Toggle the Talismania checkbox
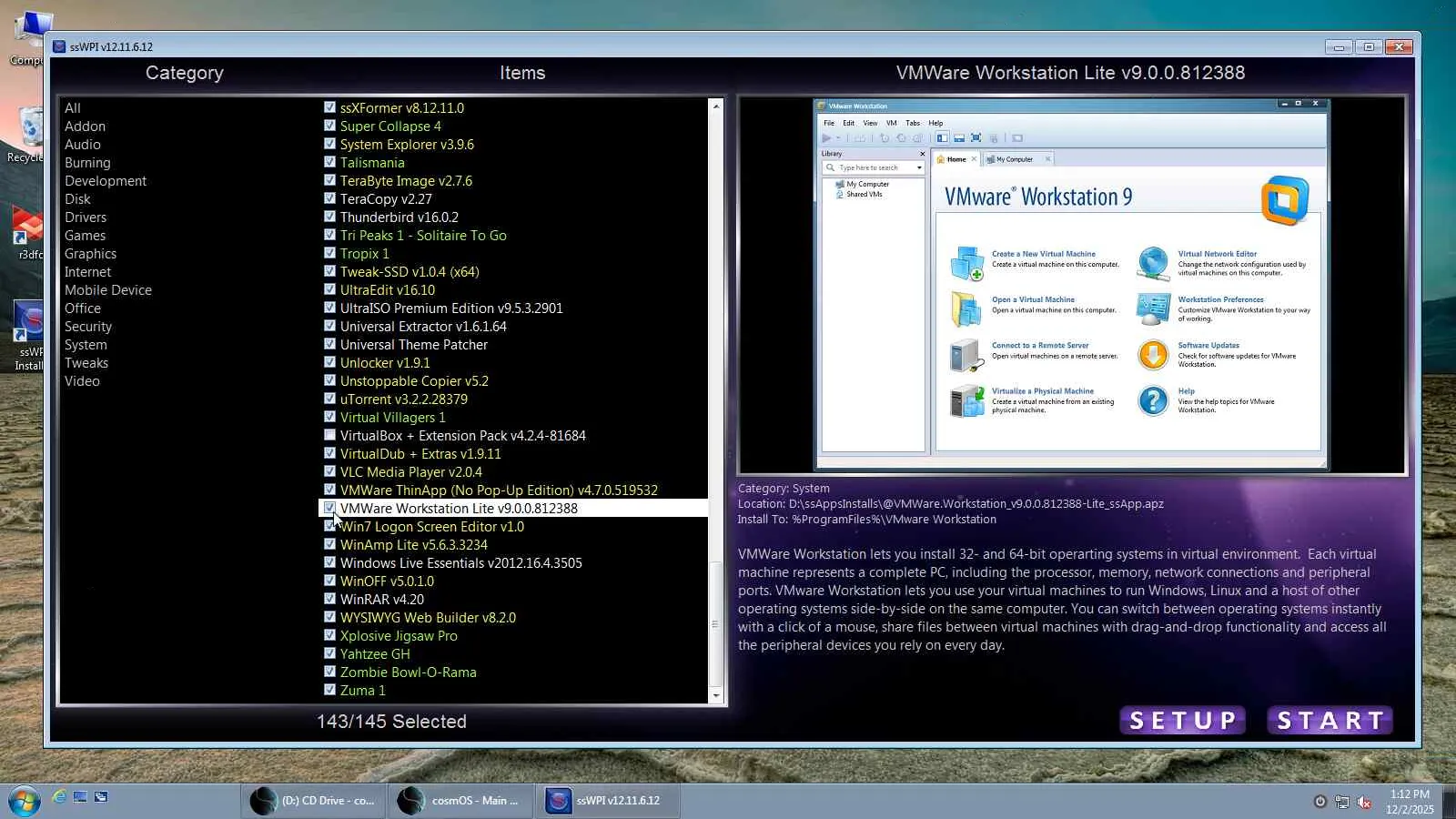 click(x=329, y=162)
